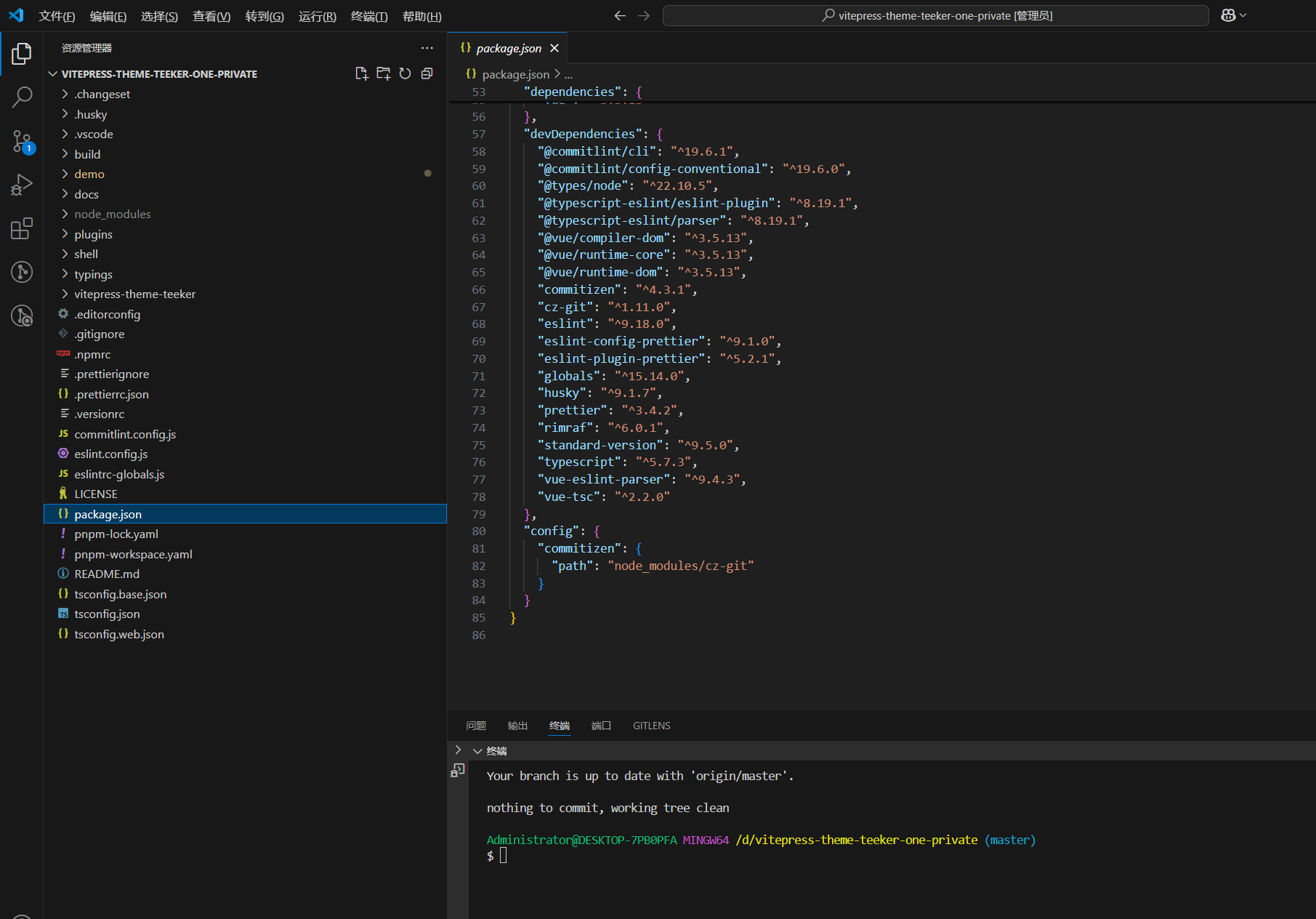
Task: Refresh the explorer file tree
Action: [x=405, y=73]
